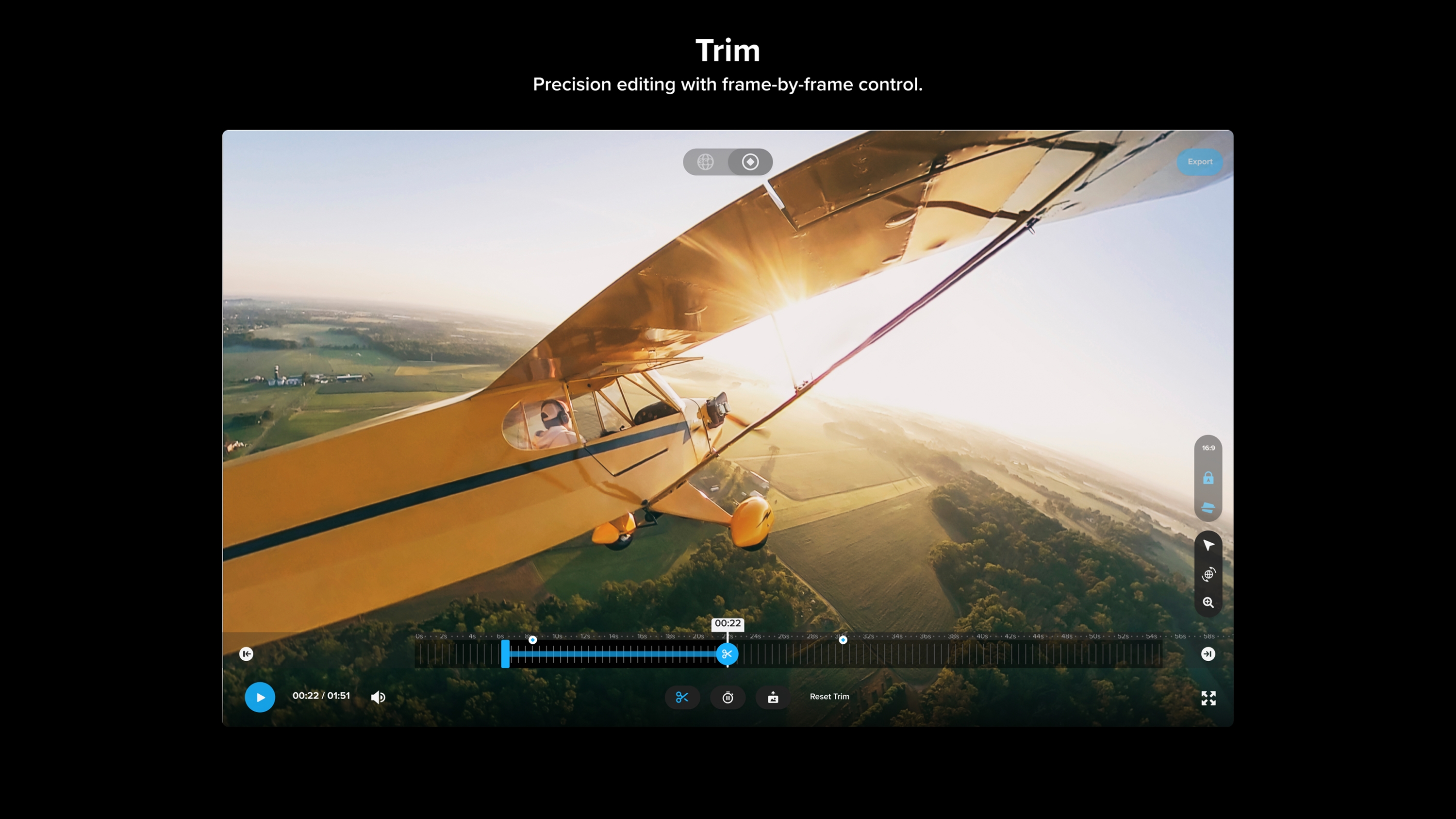The width and height of the screenshot is (1456, 819).
Task: Switch to the diamond keyframe view mode
Action: click(x=750, y=162)
